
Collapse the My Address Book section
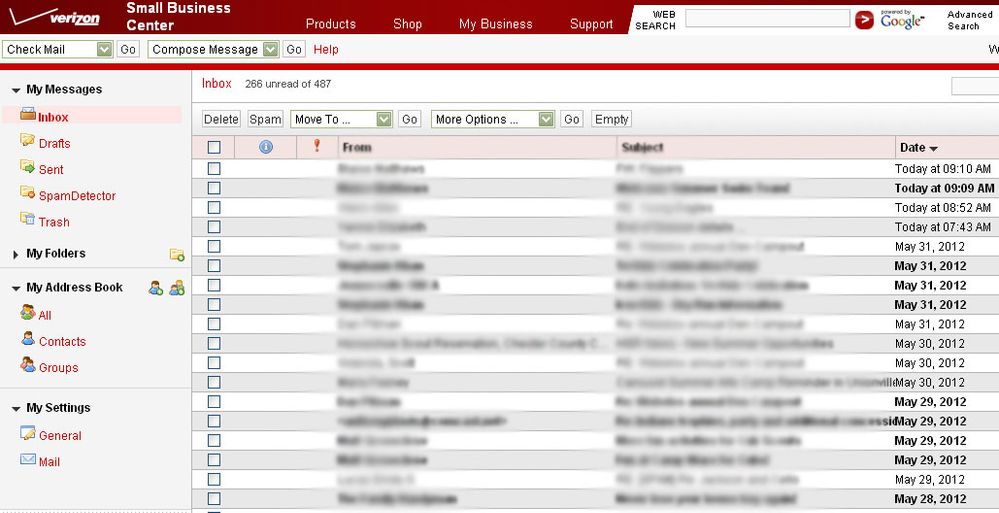coord(16,289)
